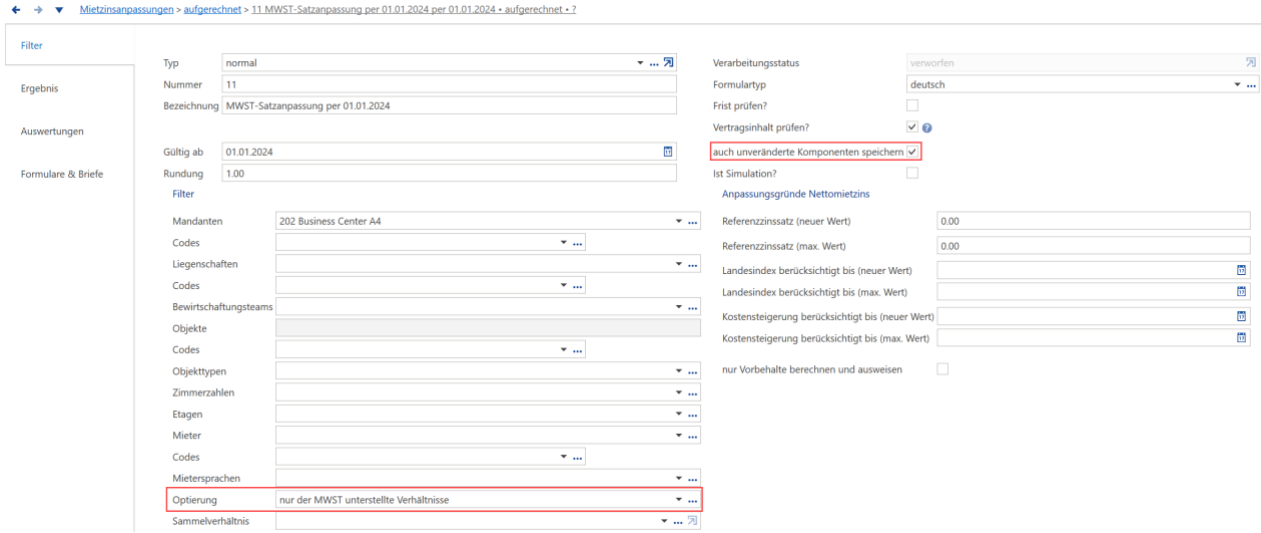This screenshot has height=533, width=1261.
Task: Click ellipsis of Codes field below Mieter
Action: [577, 457]
